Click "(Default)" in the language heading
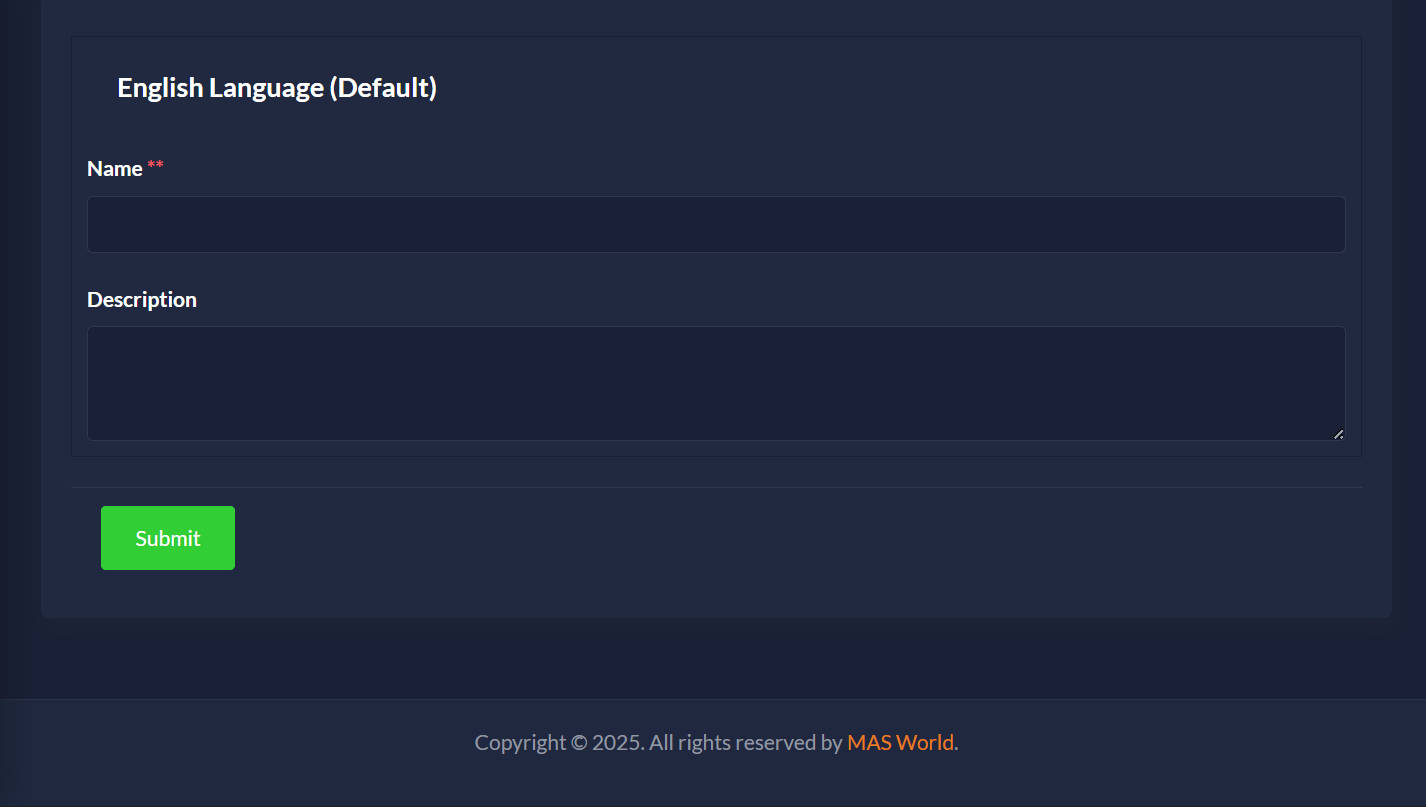1426x807 pixels. [x=384, y=88]
